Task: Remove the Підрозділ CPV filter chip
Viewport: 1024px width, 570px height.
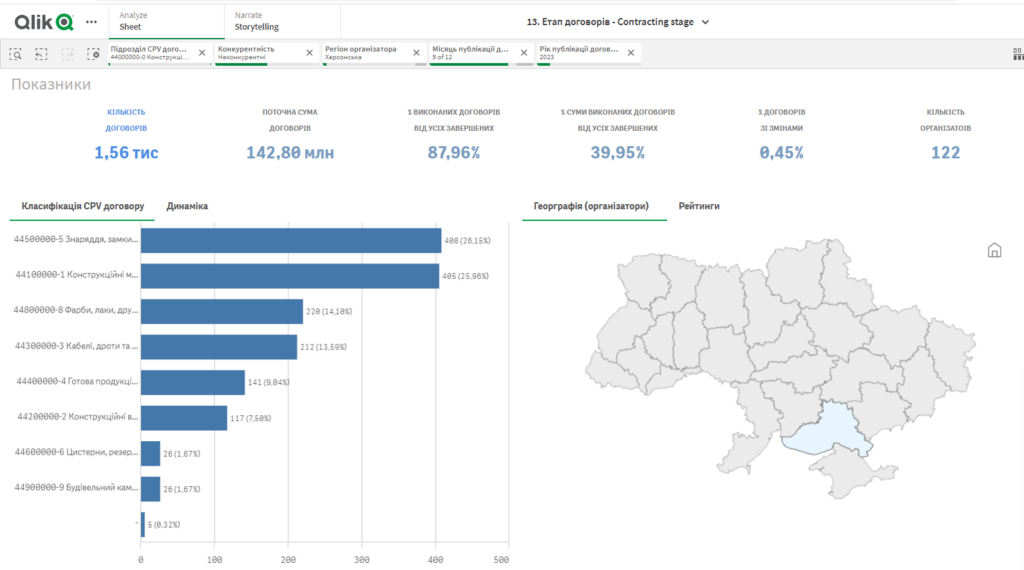Action: click(202, 53)
